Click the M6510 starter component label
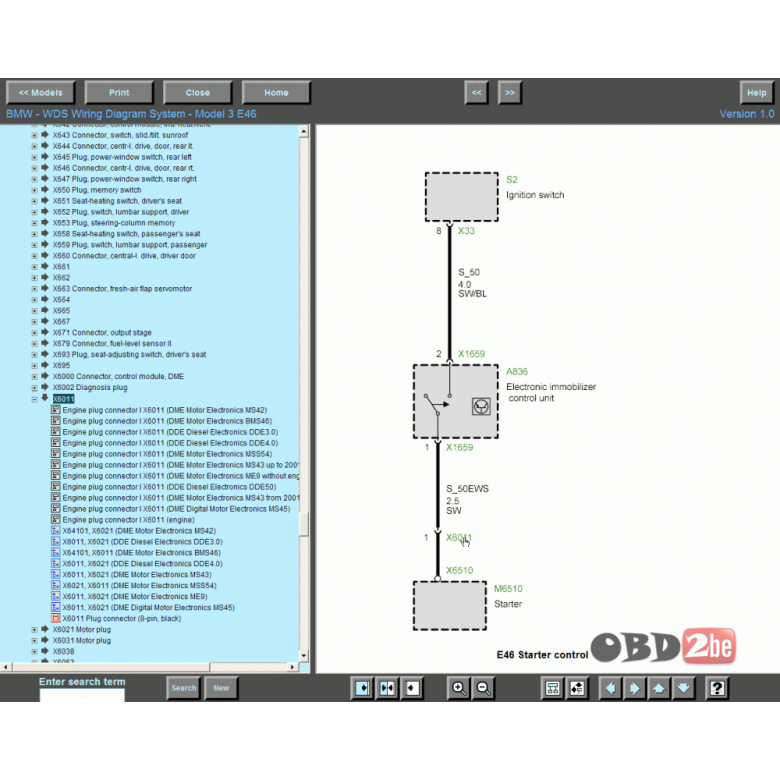 [508, 589]
